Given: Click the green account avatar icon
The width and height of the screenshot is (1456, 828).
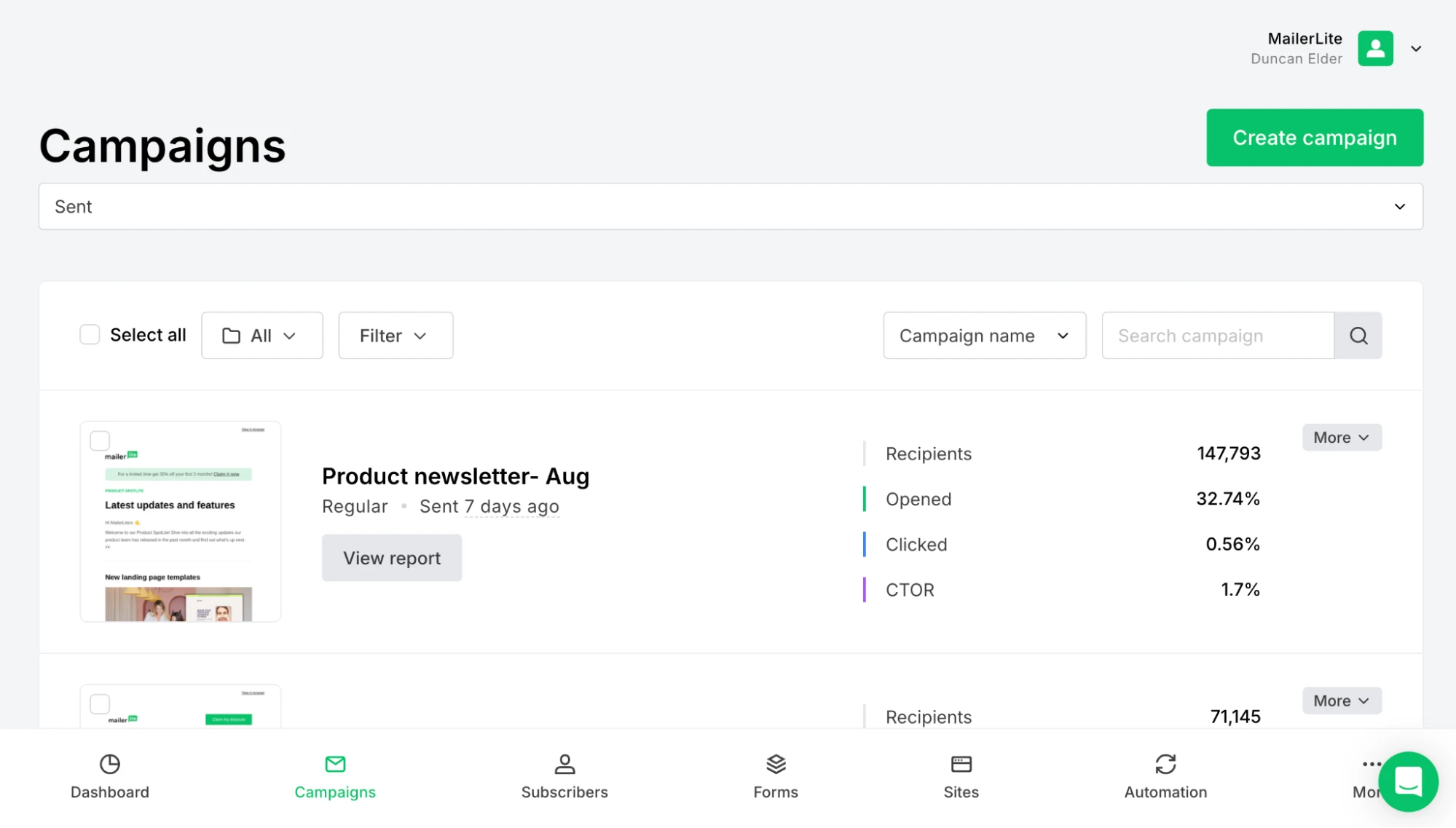Looking at the screenshot, I should [x=1375, y=49].
